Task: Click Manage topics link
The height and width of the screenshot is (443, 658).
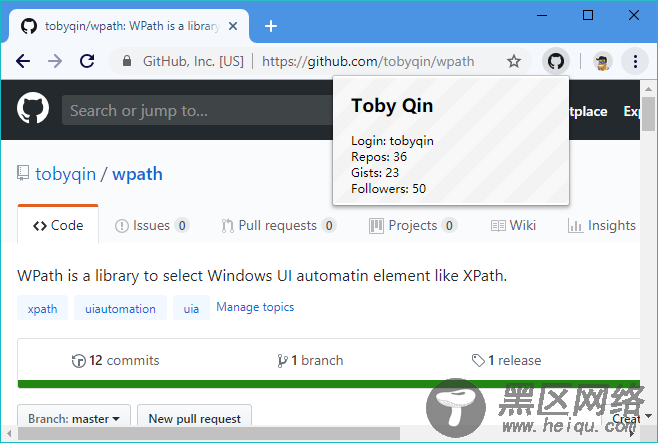Action: pos(255,307)
